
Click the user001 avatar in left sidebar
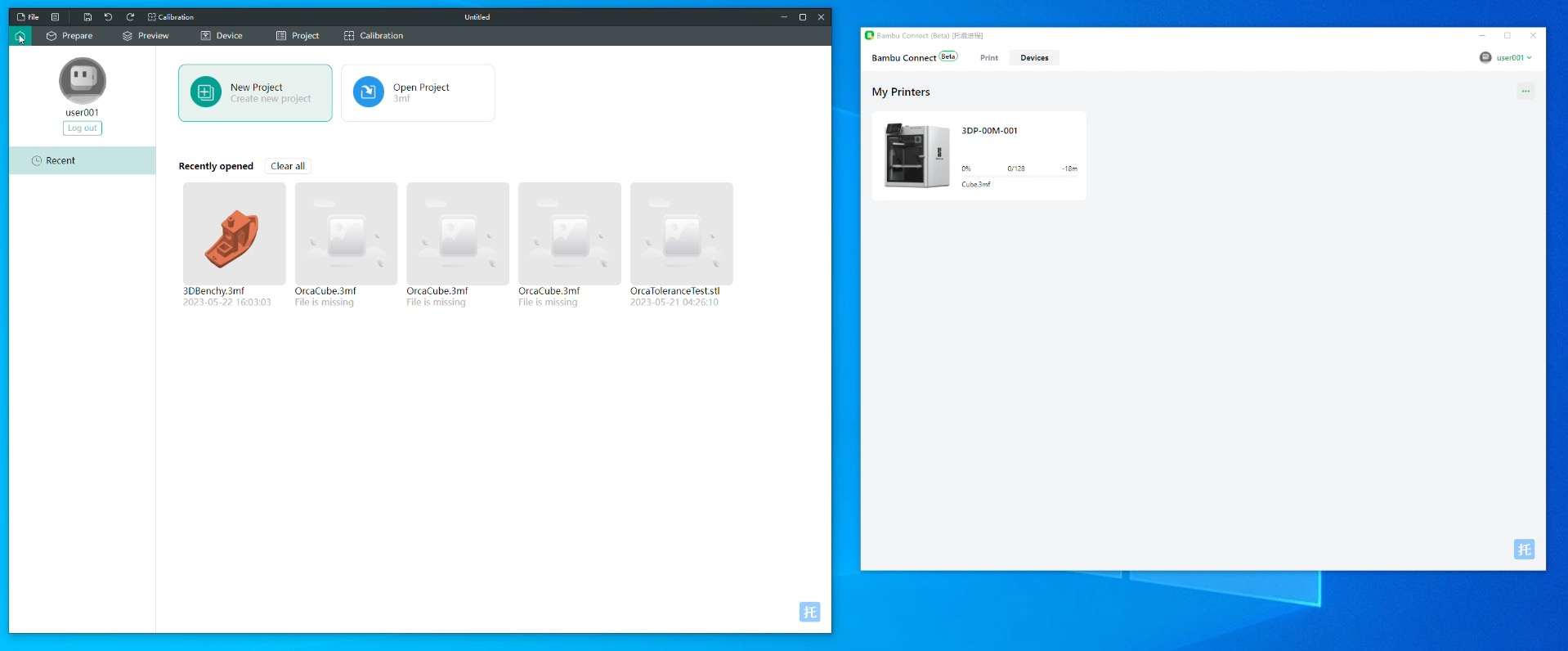[83, 80]
